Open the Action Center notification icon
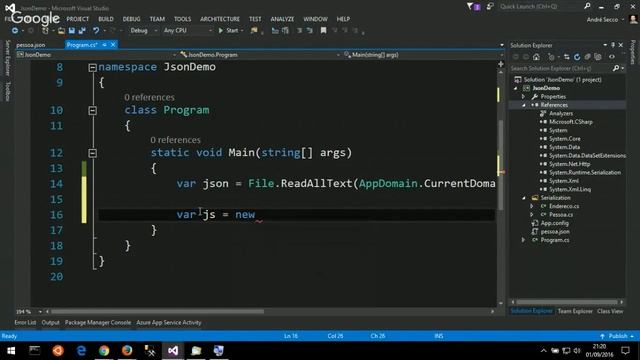The image size is (640, 360). [625, 351]
